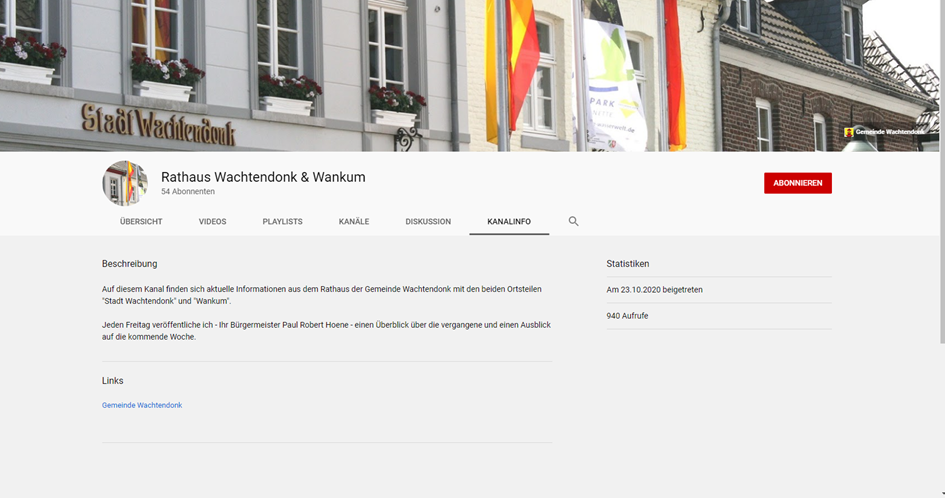Switch to the Übersicht tab
Image resolution: width=945 pixels, height=498 pixels.
[x=141, y=222]
